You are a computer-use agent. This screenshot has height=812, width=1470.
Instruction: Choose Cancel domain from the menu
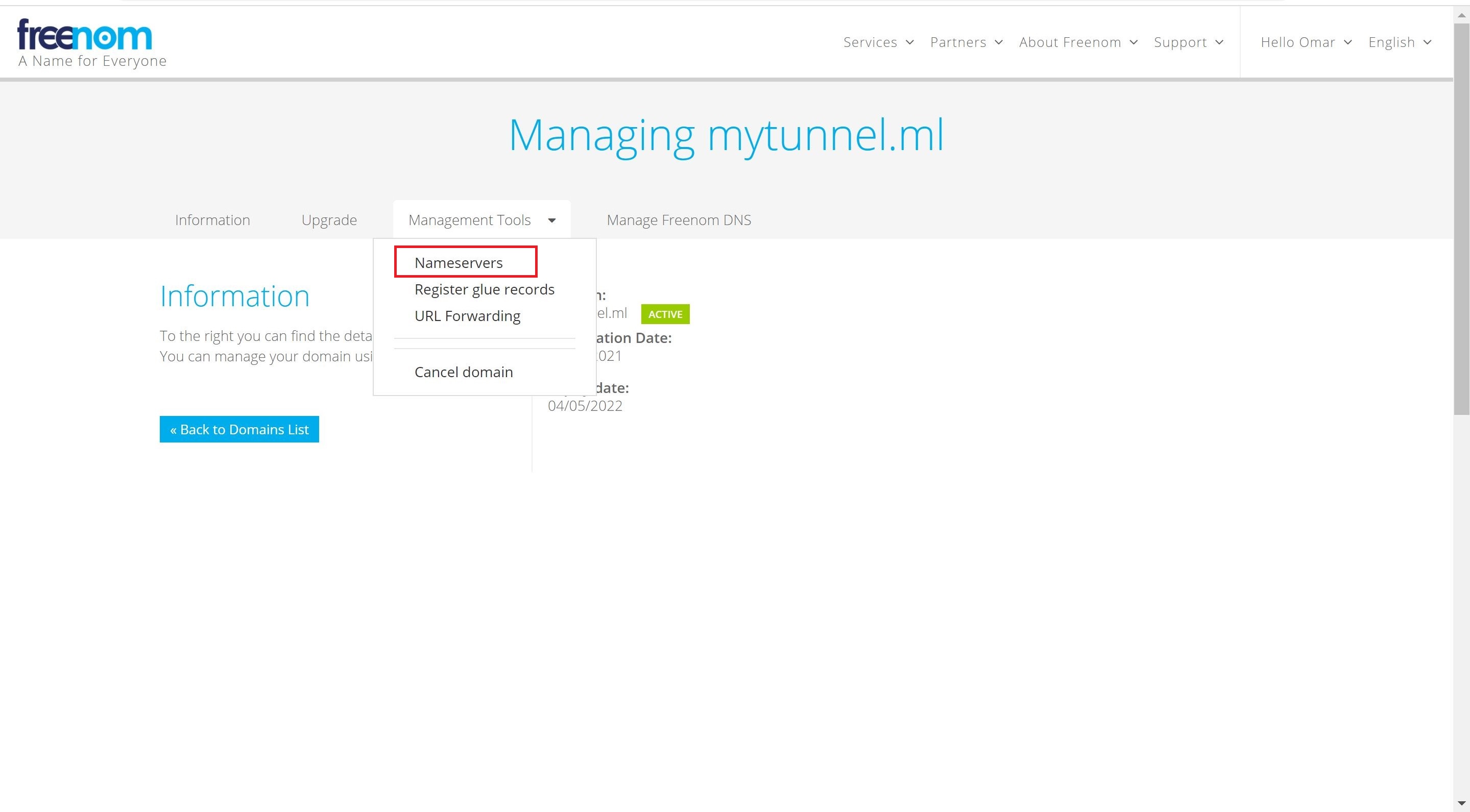(464, 373)
